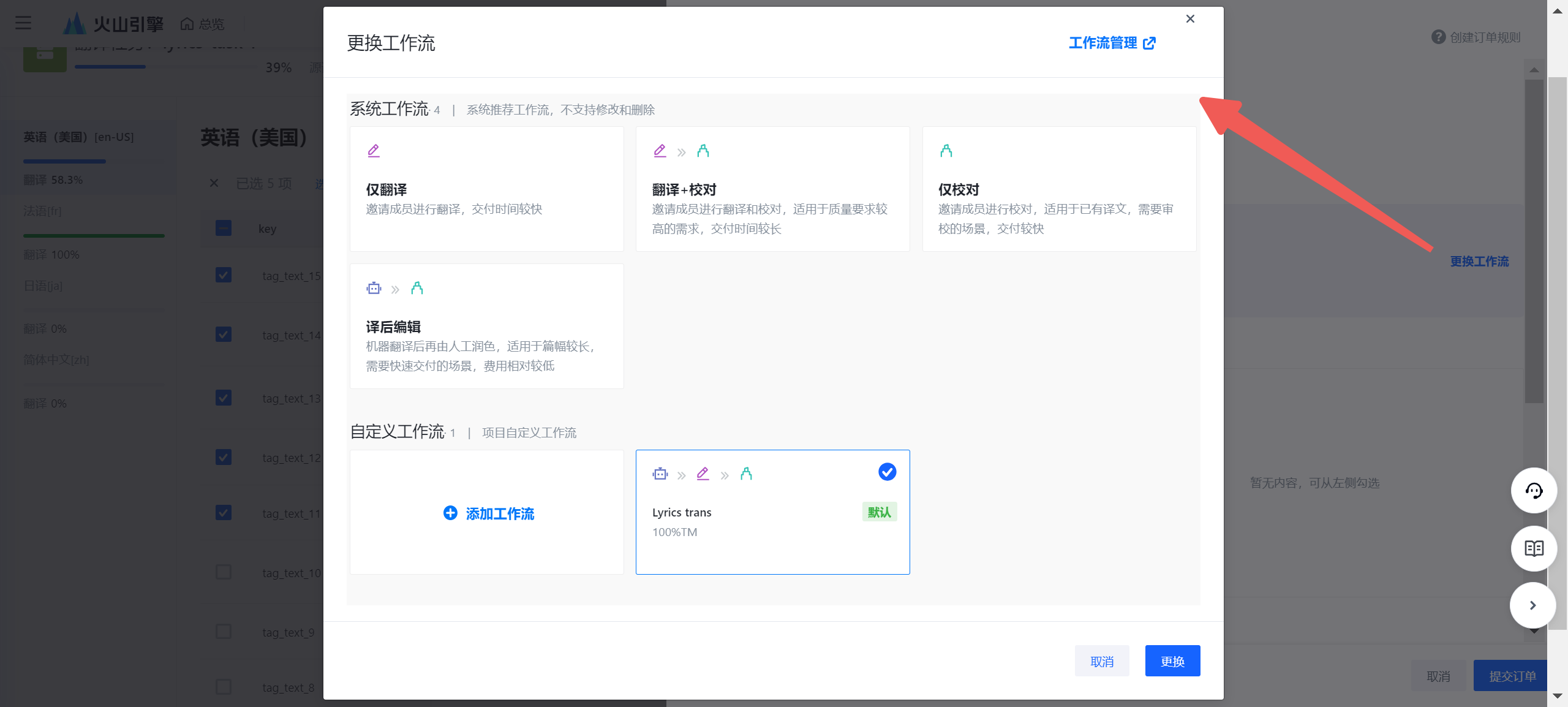Click the blue 更换 confirm button
The width and height of the screenshot is (1568, 707).
coord(1172,661)
